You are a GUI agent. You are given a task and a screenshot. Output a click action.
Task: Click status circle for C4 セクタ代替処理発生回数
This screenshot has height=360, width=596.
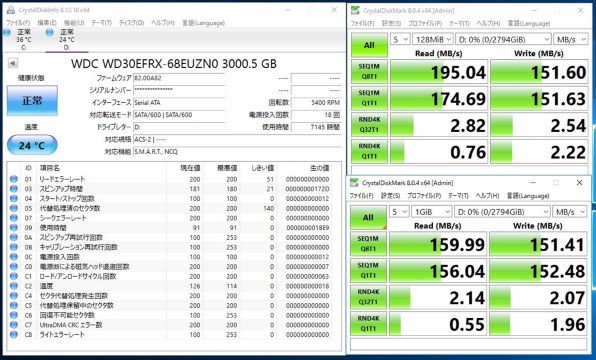pos(14,295)
